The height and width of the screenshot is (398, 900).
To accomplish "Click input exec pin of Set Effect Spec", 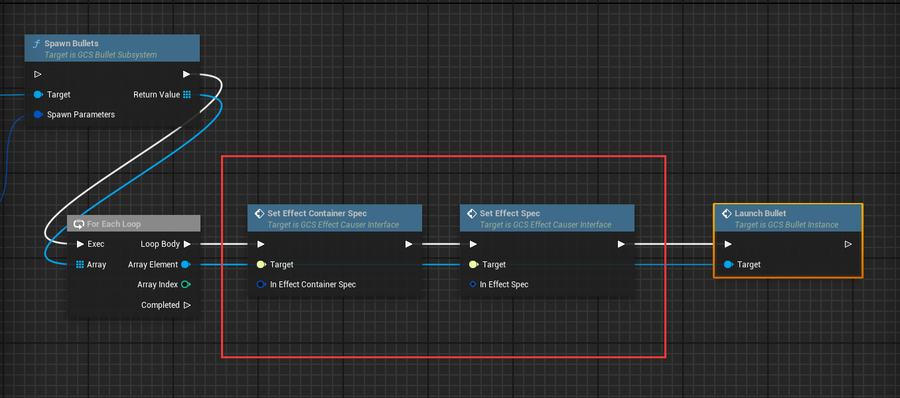I will [473, 244].
